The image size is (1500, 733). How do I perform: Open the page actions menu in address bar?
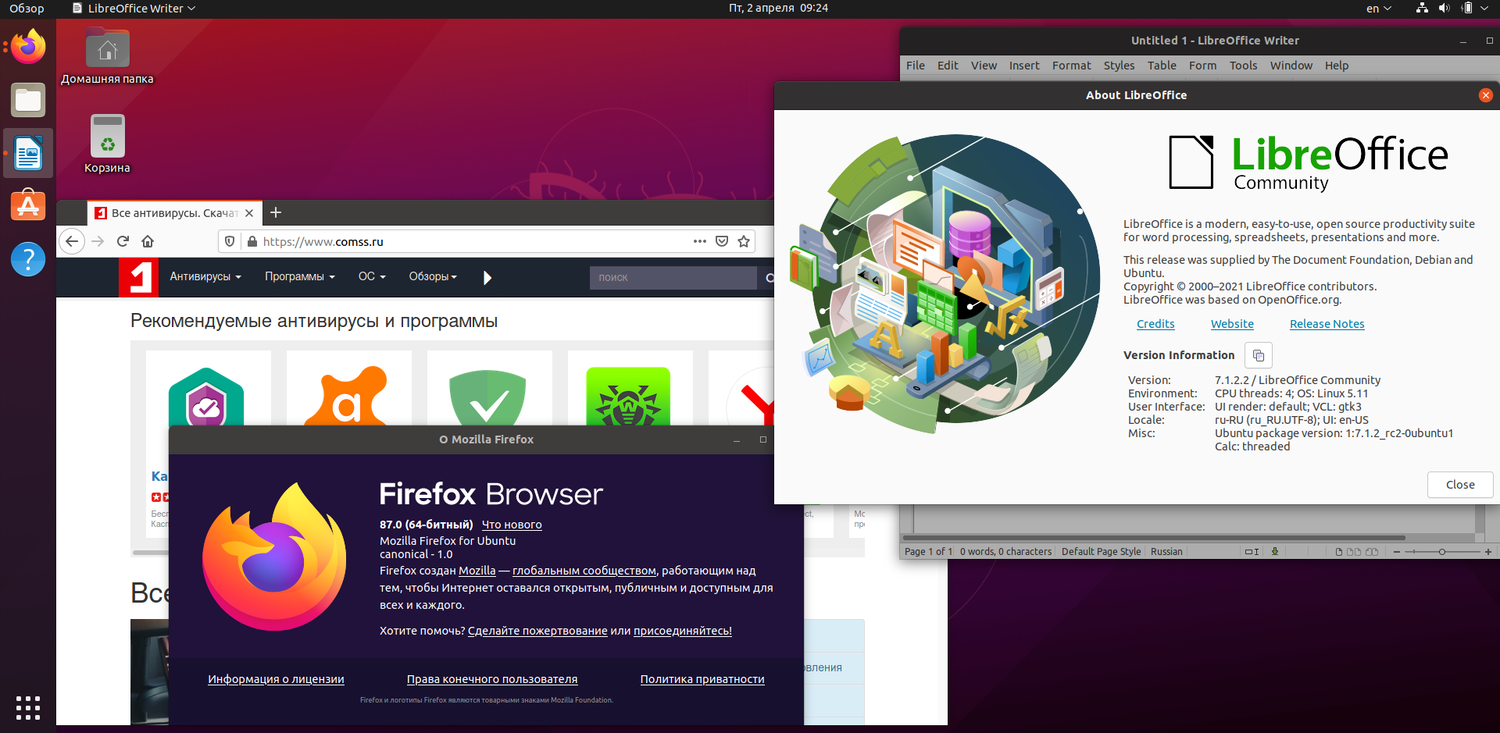699,241
